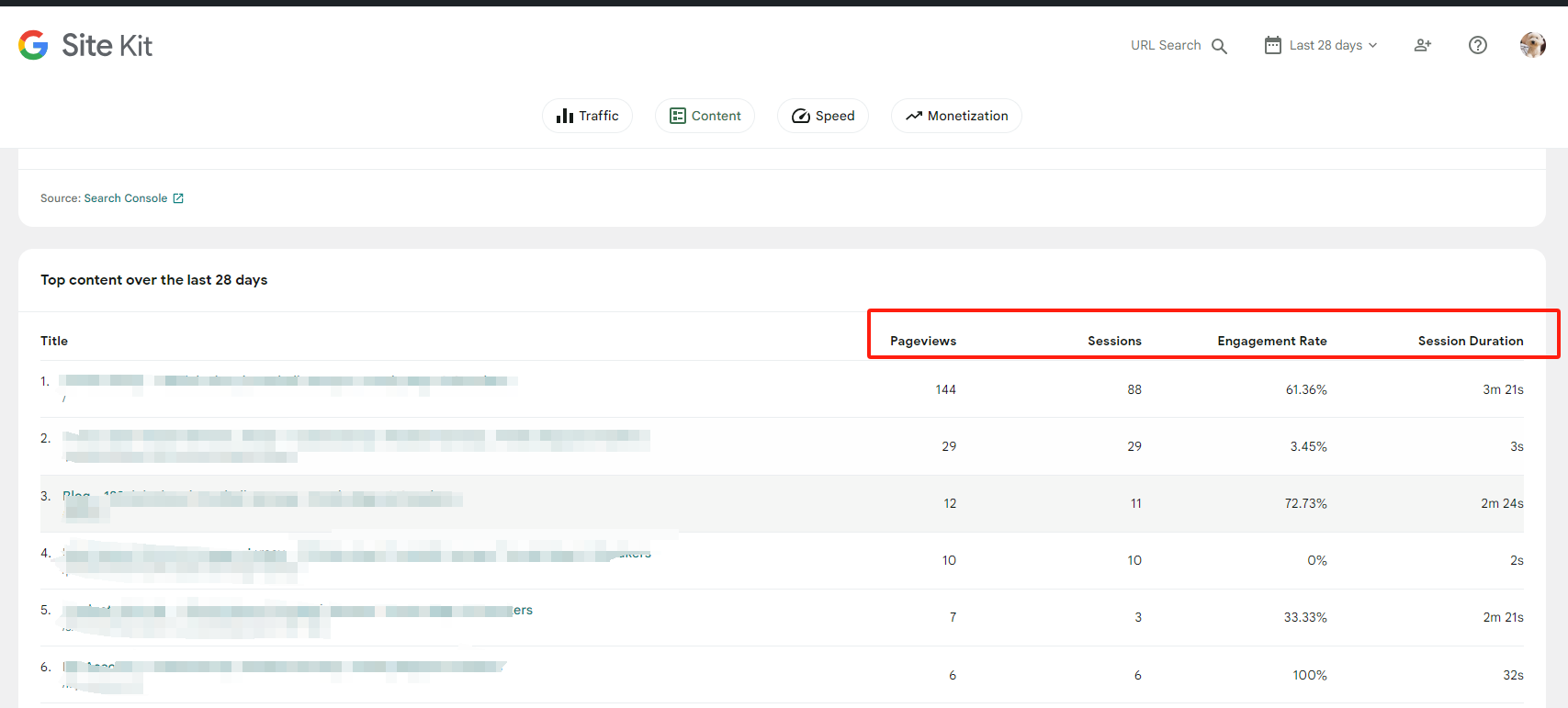Jump to the Content section
This screenshot has height=708, width=1568.
coord(705,116)
